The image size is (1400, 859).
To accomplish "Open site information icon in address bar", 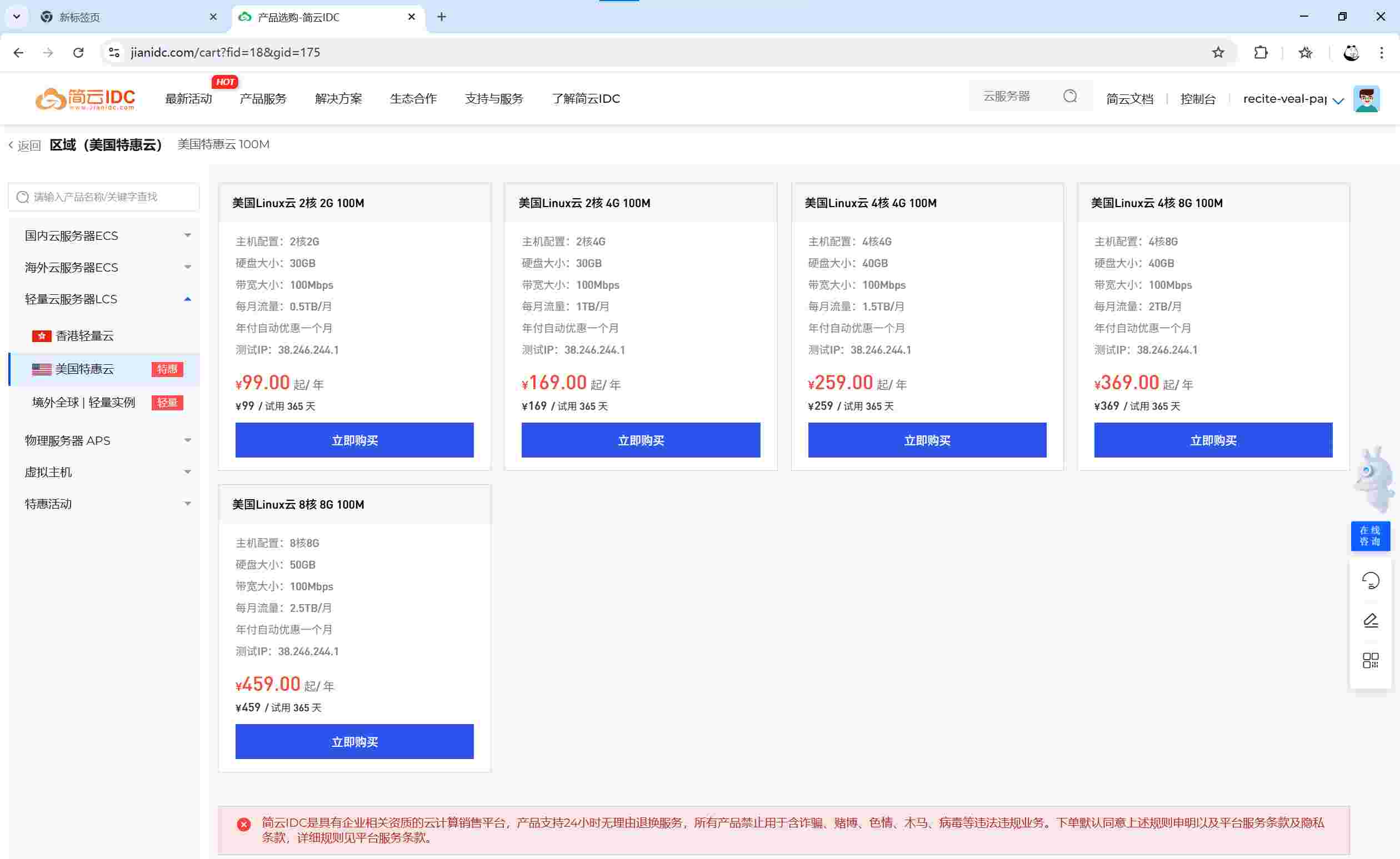I will point(114,52).
